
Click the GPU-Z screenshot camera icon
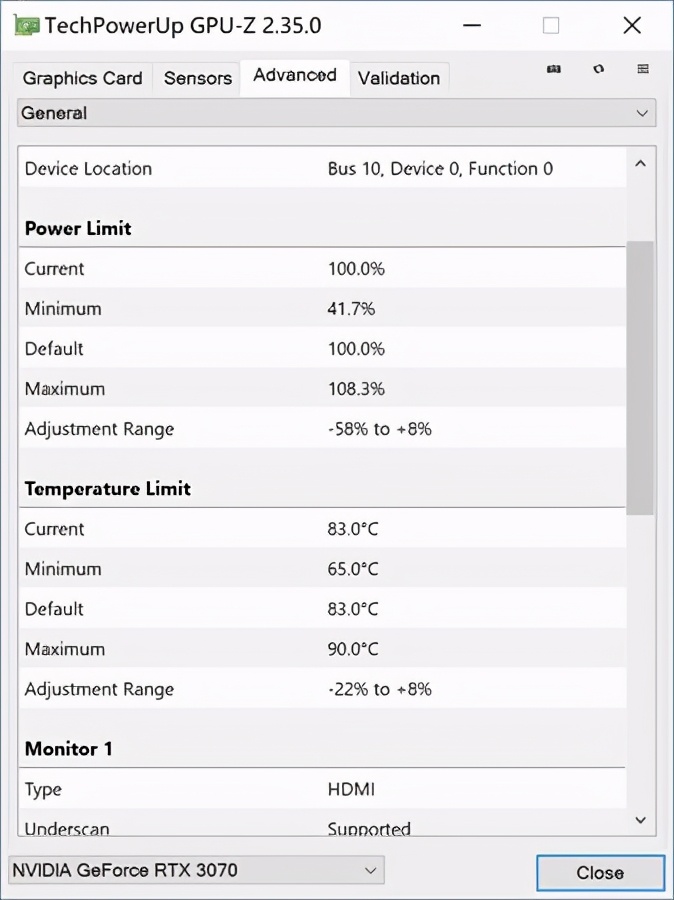553,69
